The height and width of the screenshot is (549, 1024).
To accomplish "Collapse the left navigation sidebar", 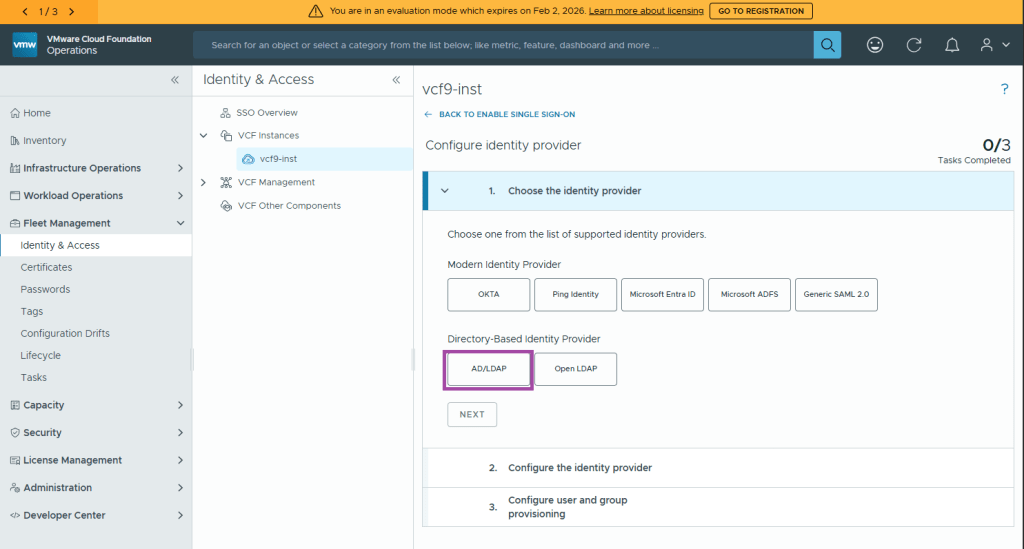I will 174,80.
